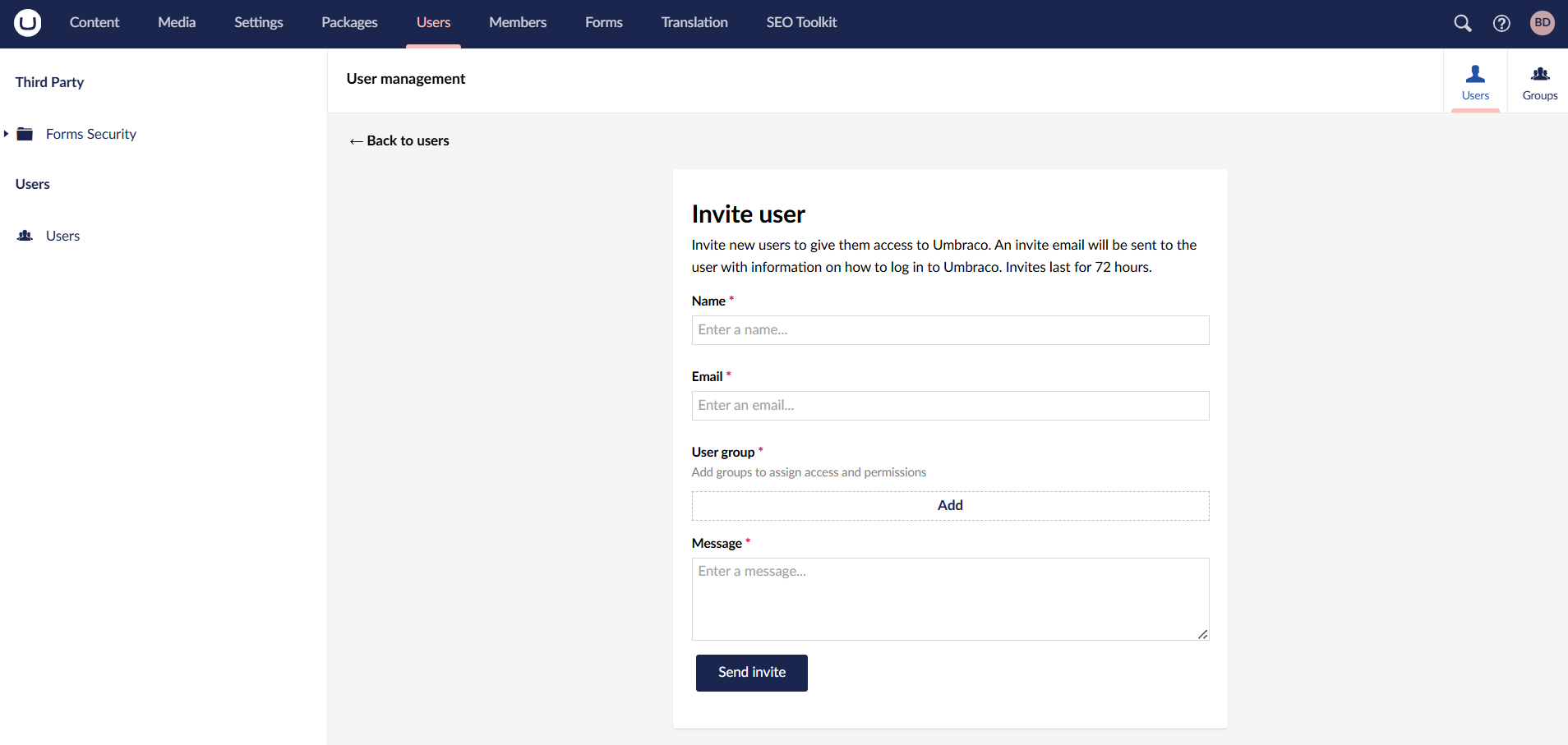The width and height of the screenshot is (1568, 745).
Task: Switch to the Users view icon
Action: point(1475,81)
